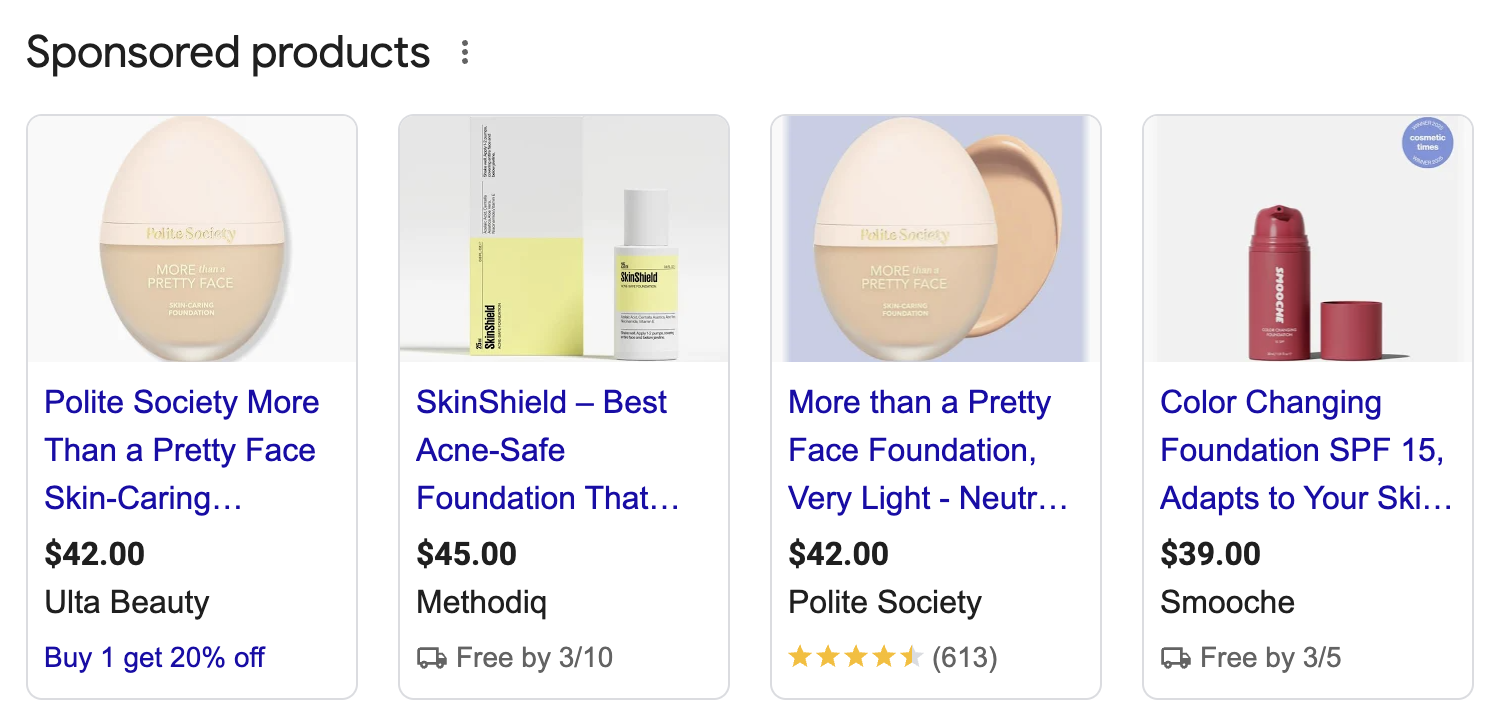Image resolution: width=1502 pixels, height=720 pixels.
Task: Open the Polite Society egg-shaped foundation image
Action: pos(192,238)
